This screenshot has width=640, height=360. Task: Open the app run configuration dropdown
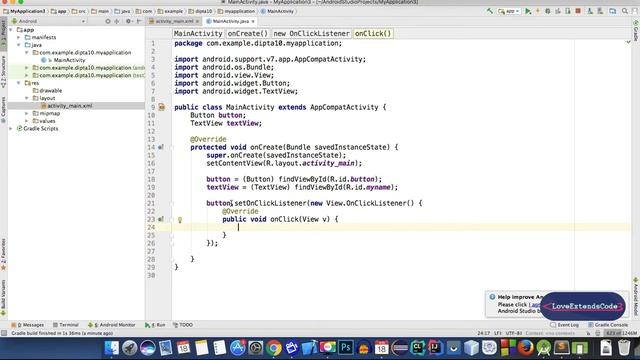[509, 11]
